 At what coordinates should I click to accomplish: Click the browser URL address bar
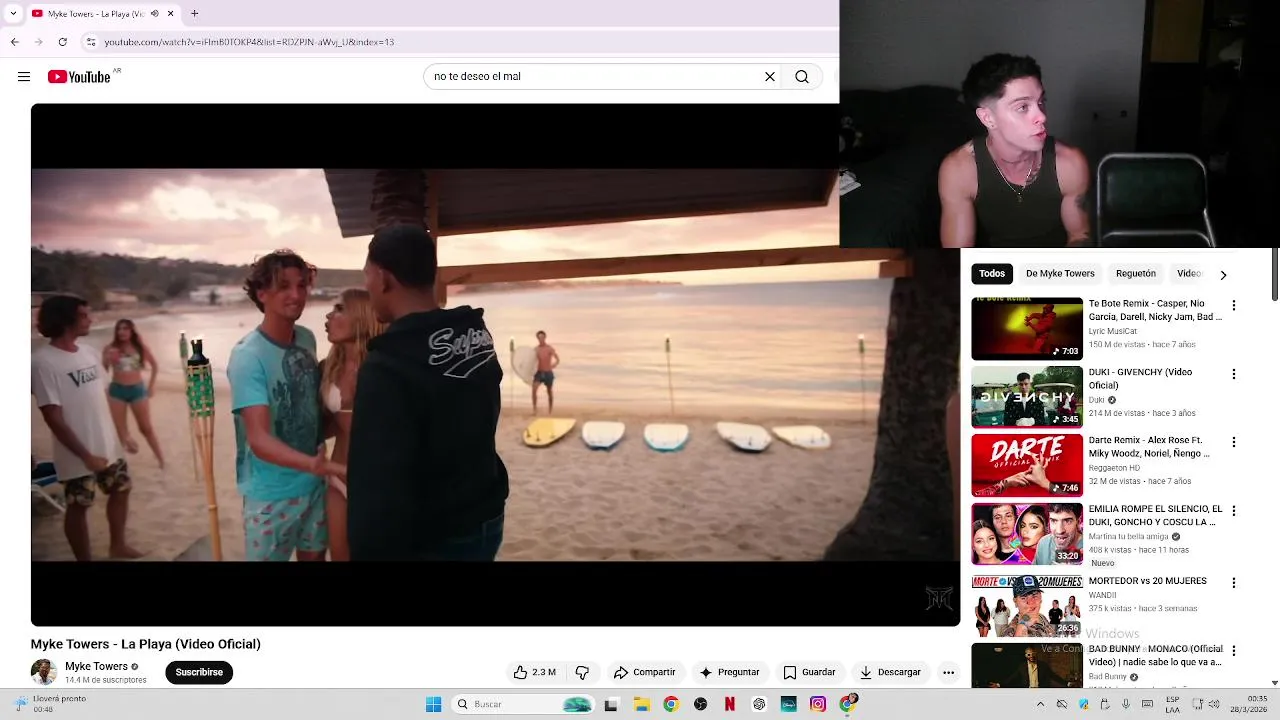pyautogui.click(x=460, y=42)
